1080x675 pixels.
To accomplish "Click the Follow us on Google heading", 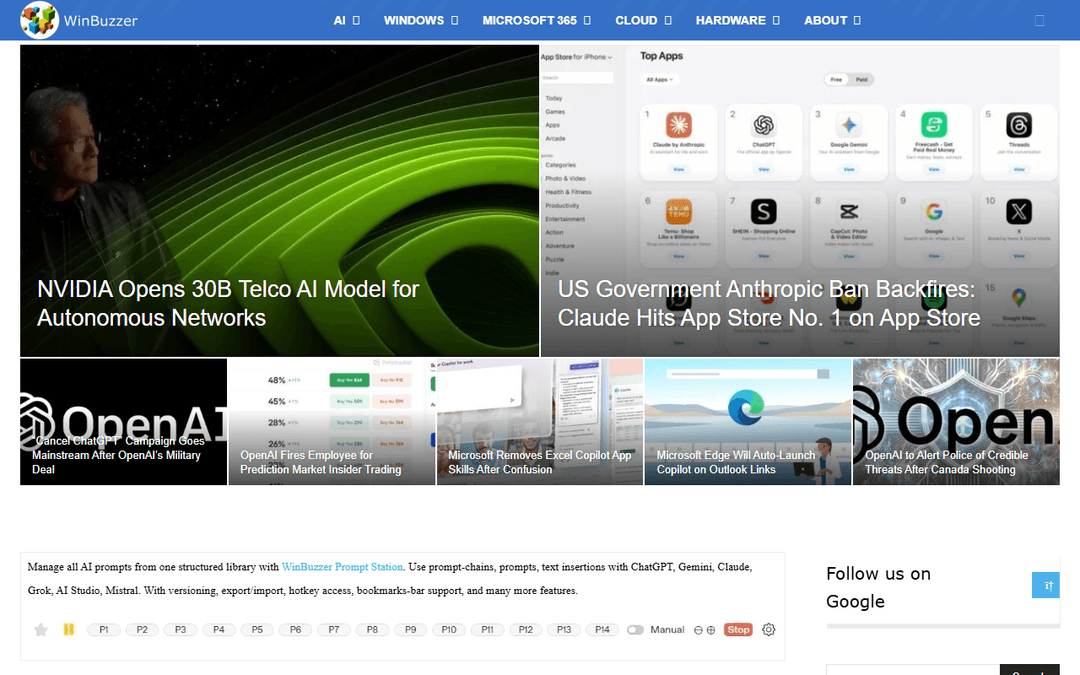I will [878, 588].
